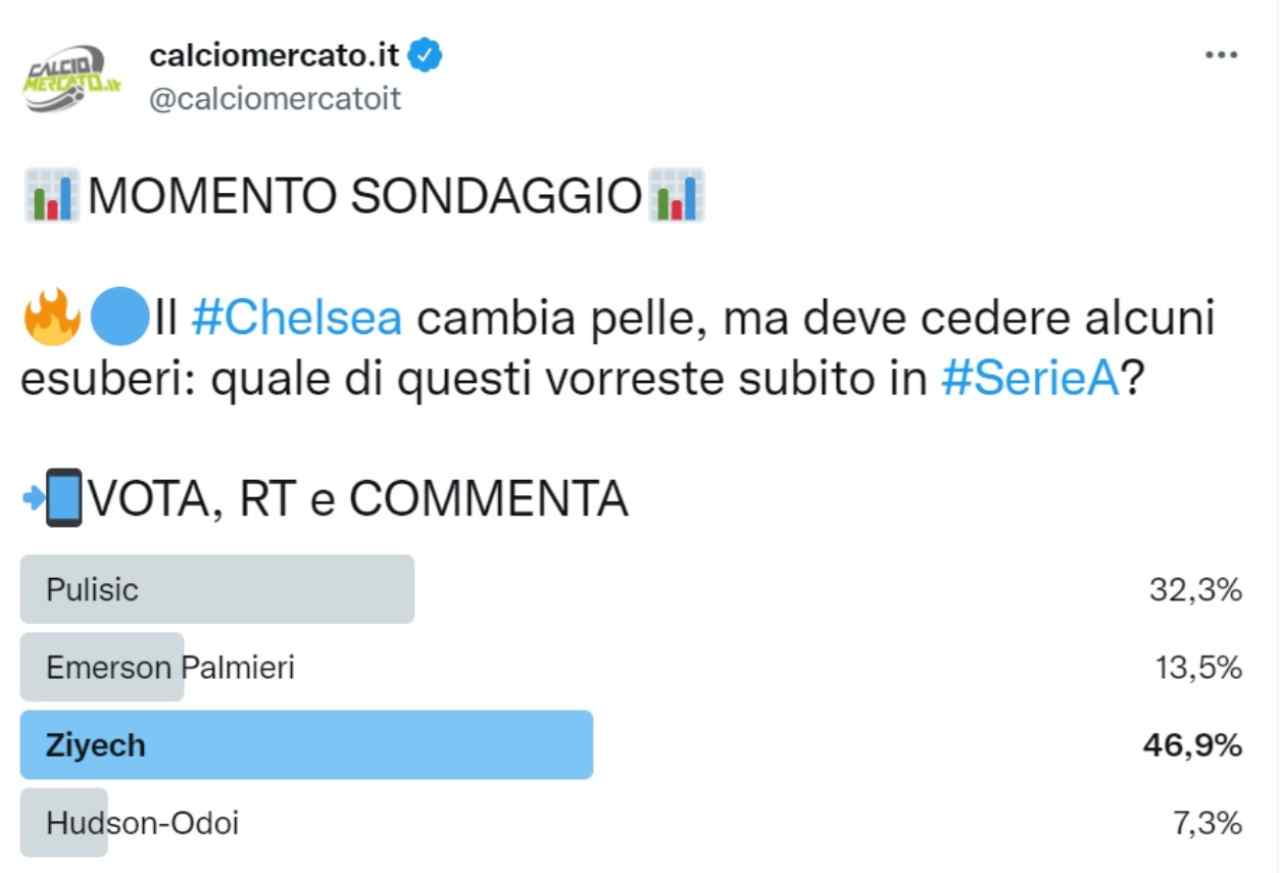Click the 46,9% Ziyech result percentage
Screen dimensions: 1280x873
click(1192, 745)
